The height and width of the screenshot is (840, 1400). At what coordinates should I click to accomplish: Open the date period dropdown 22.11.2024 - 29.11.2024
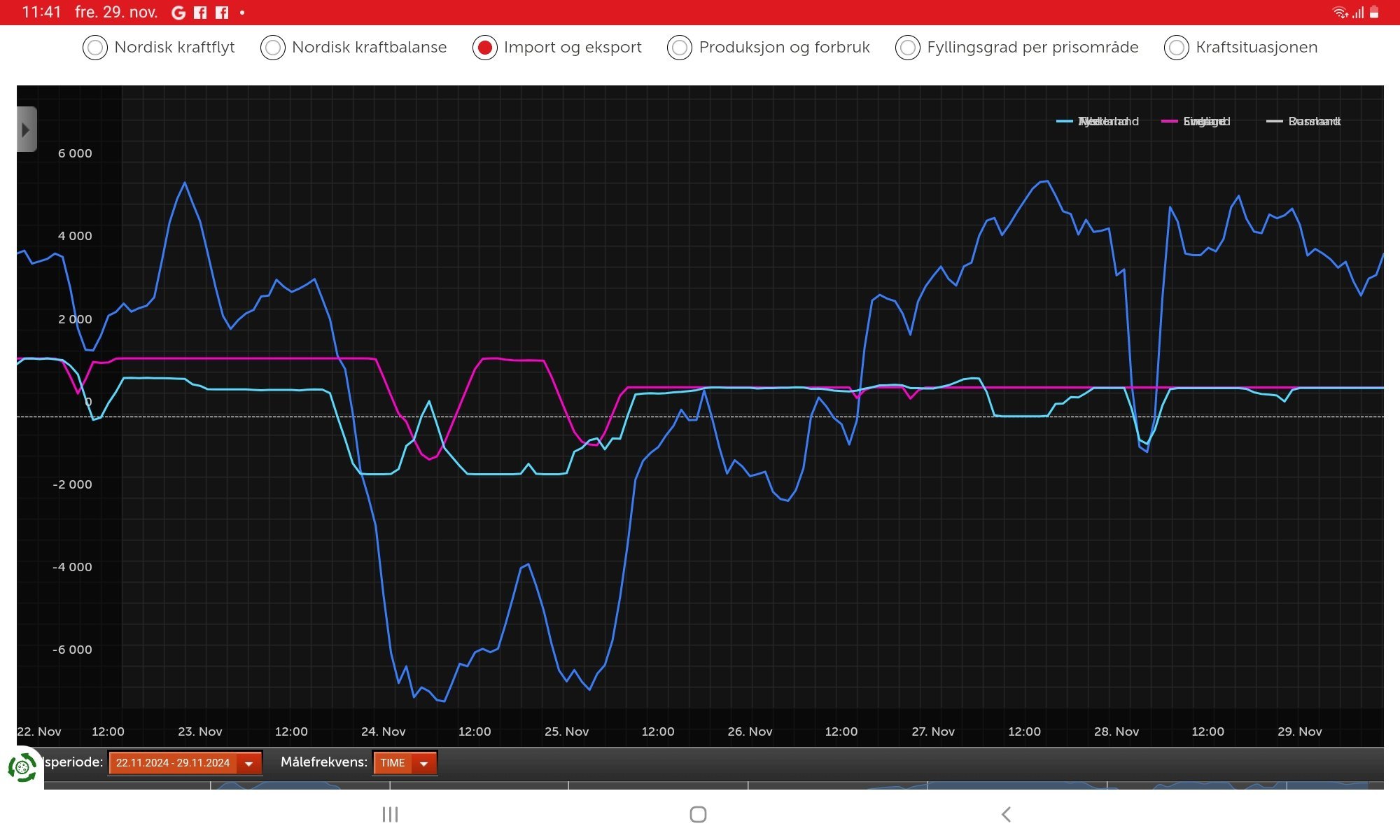(185, 763)
